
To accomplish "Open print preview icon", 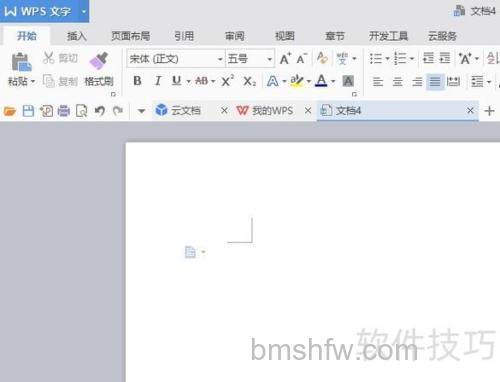I will point(81,111).
